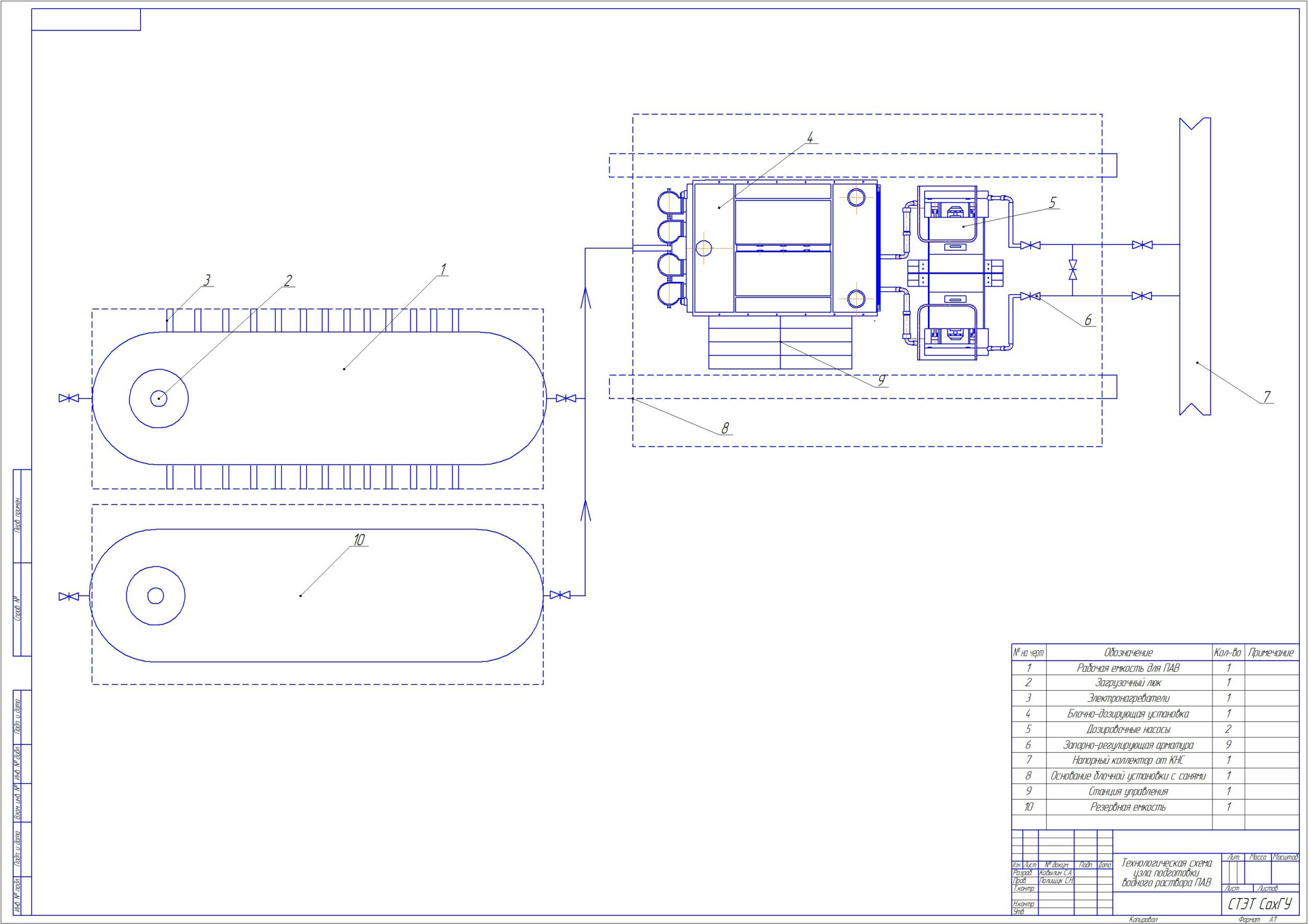Click the inlet valve left of tank 1
Screen dimensions: 1308x924
click(68, 398)
